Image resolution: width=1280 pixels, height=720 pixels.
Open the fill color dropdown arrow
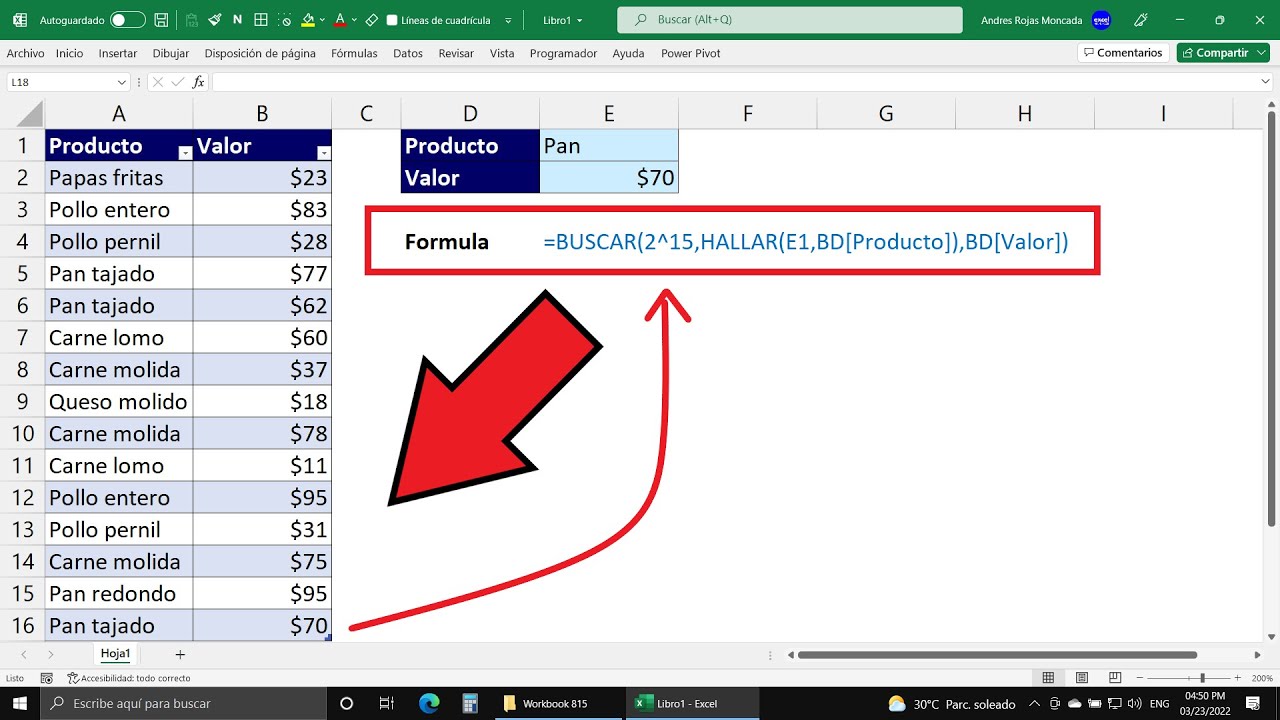322,20
